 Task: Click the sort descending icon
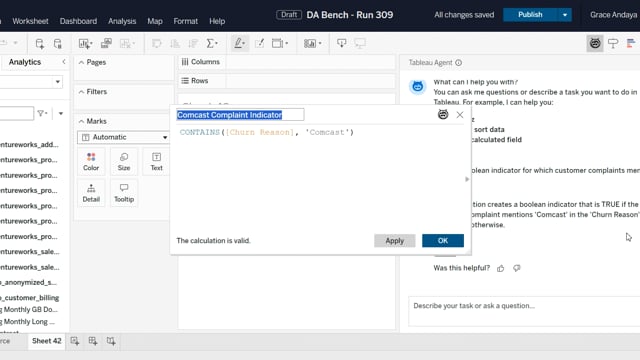pos(193,43)
